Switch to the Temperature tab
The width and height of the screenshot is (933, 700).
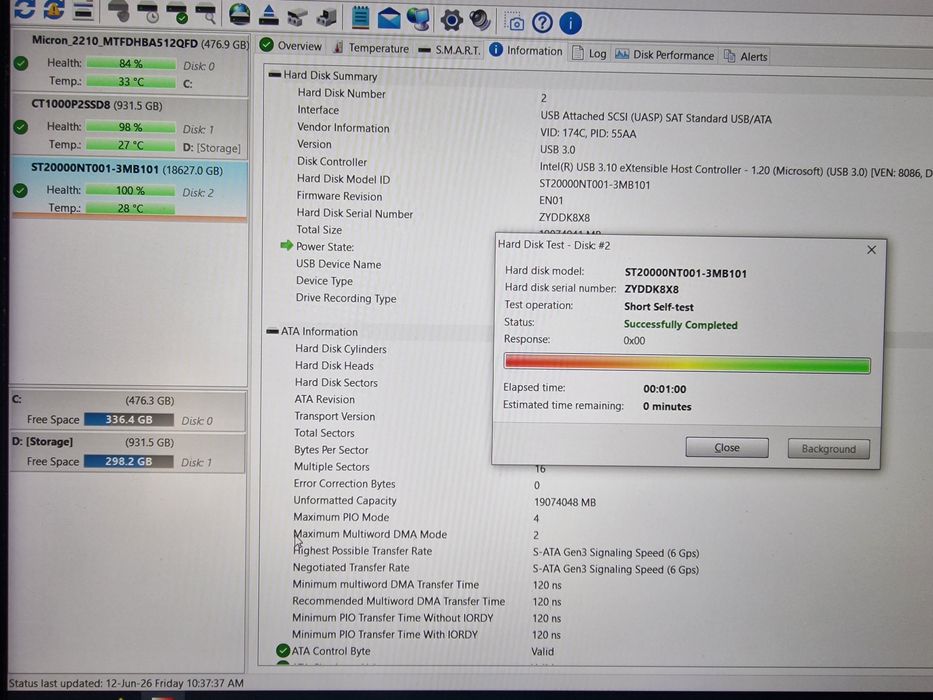[x=371, y=48]
